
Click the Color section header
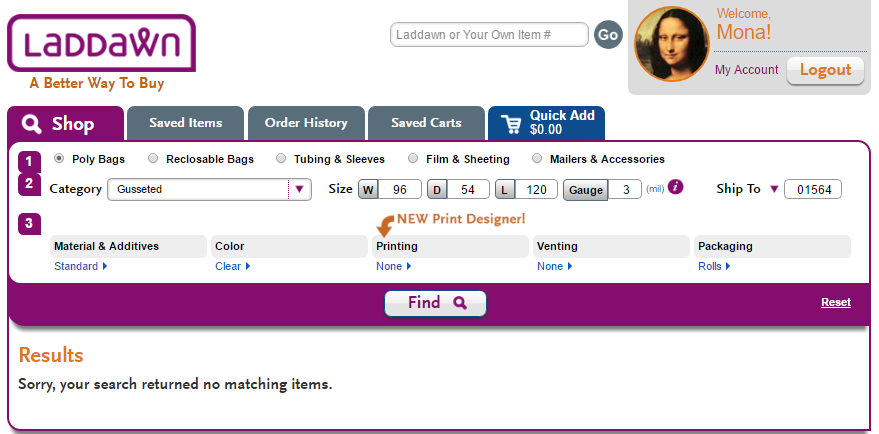[289, 246]
